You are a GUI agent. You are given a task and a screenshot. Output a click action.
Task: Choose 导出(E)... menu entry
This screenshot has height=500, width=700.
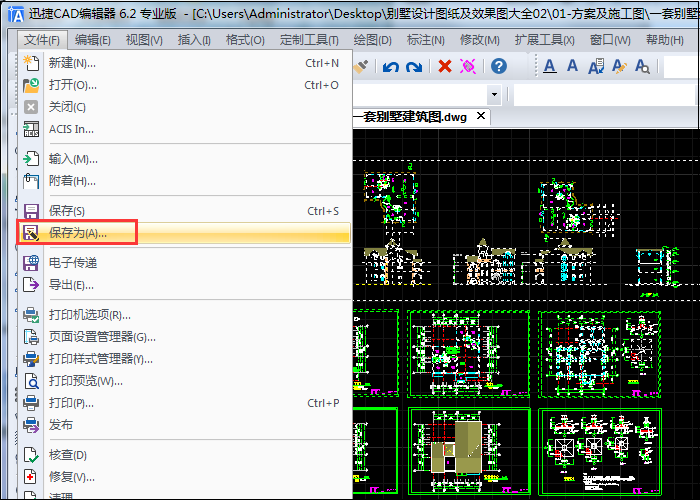coord(184,285)
